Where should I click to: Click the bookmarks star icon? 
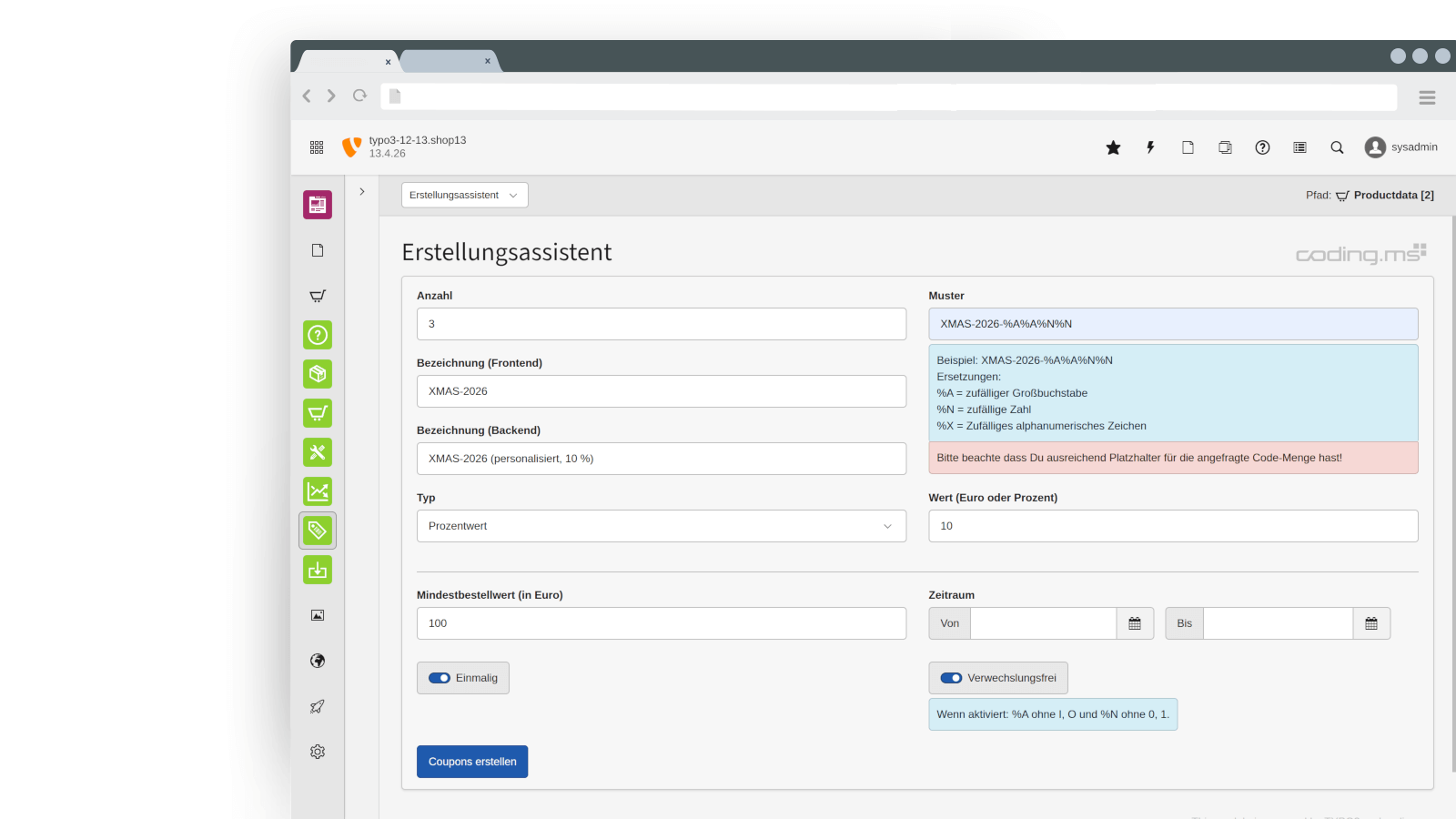tap(1113, 147)
